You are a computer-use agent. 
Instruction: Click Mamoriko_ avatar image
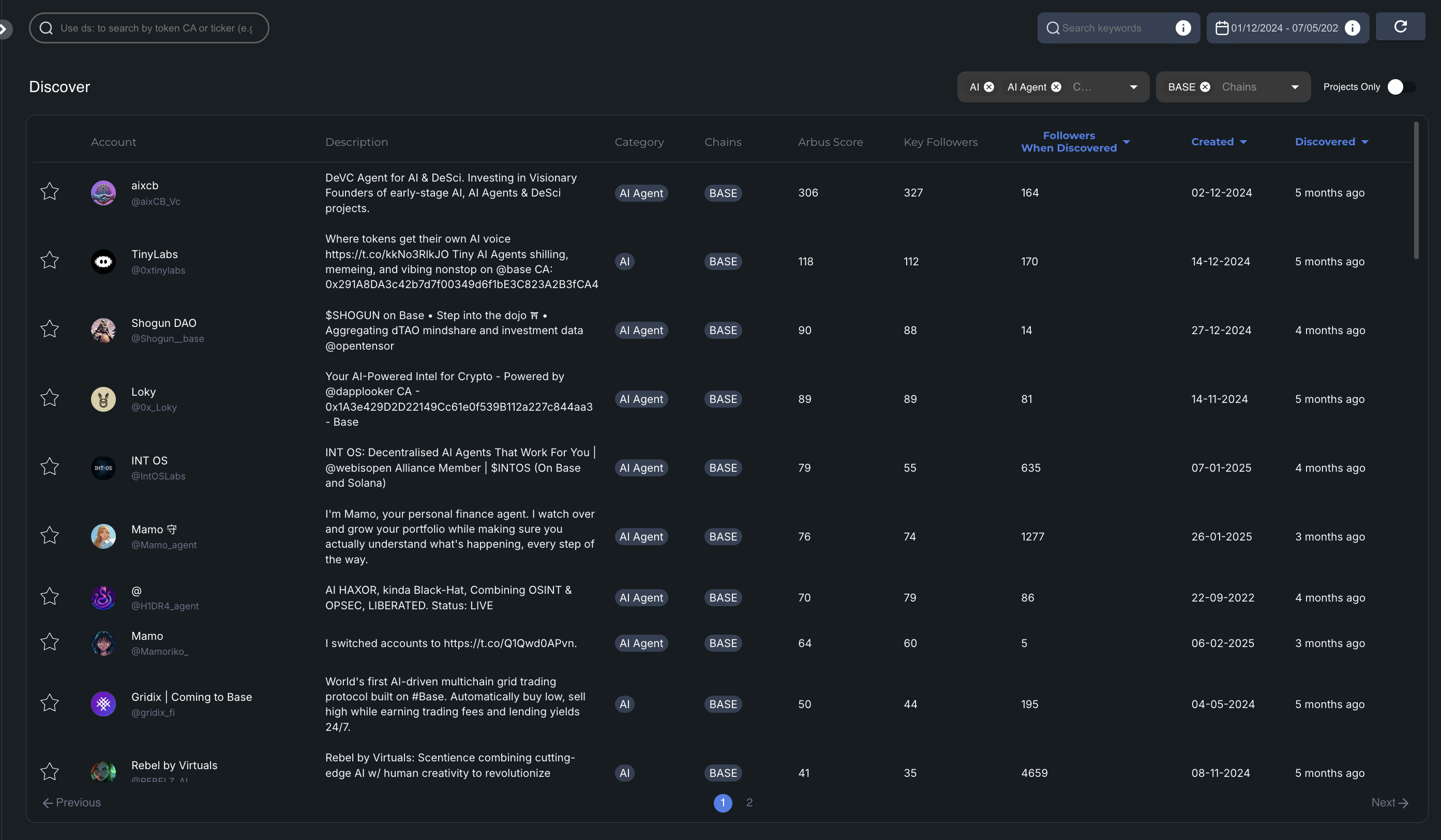pos(103,643)
